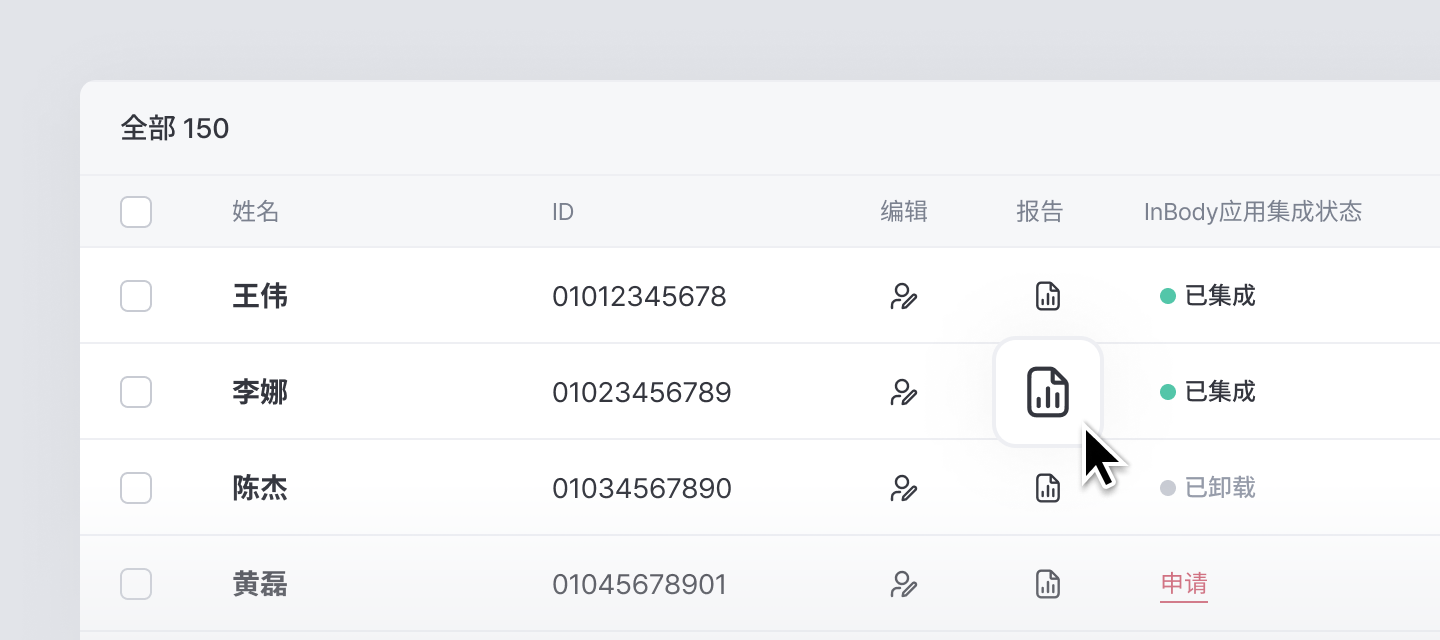Open edit icon for 黄磊
The image size is (1440, 640).
(x=904, y=584)
